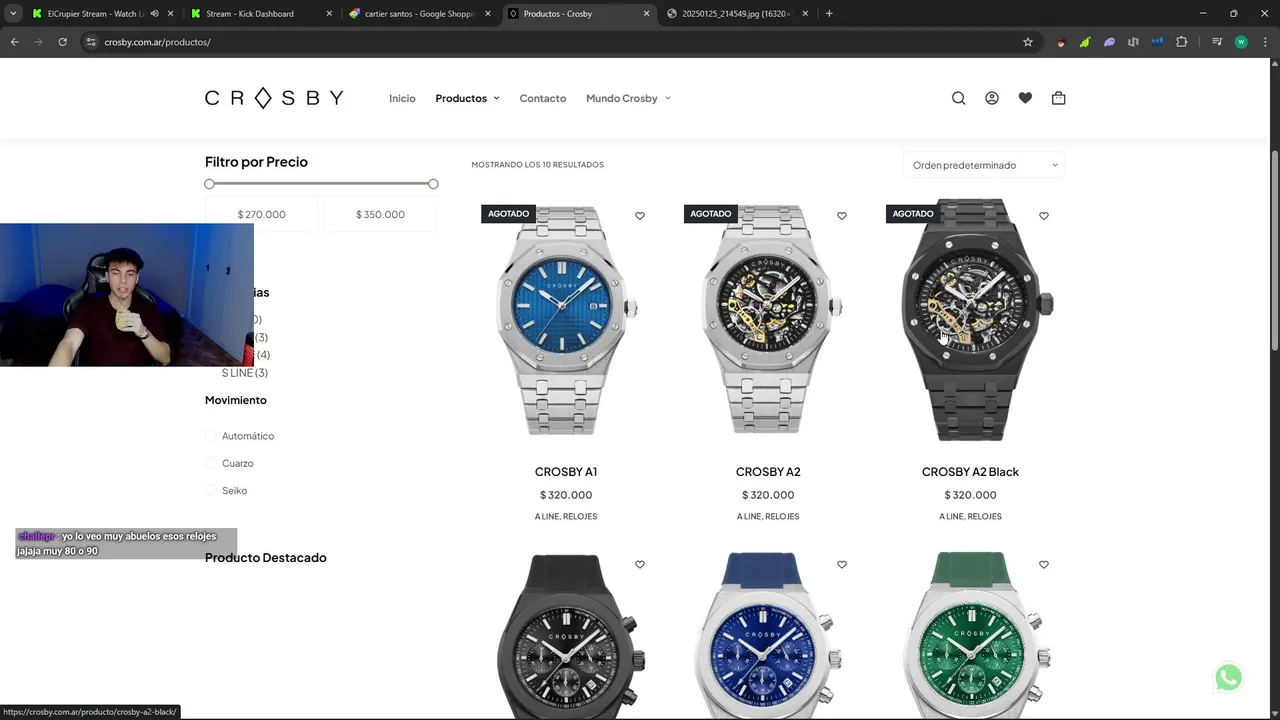Switch to 20250125_214549.jpg tab
Viewport: 1280px width, 720px height.
(736, 14)
